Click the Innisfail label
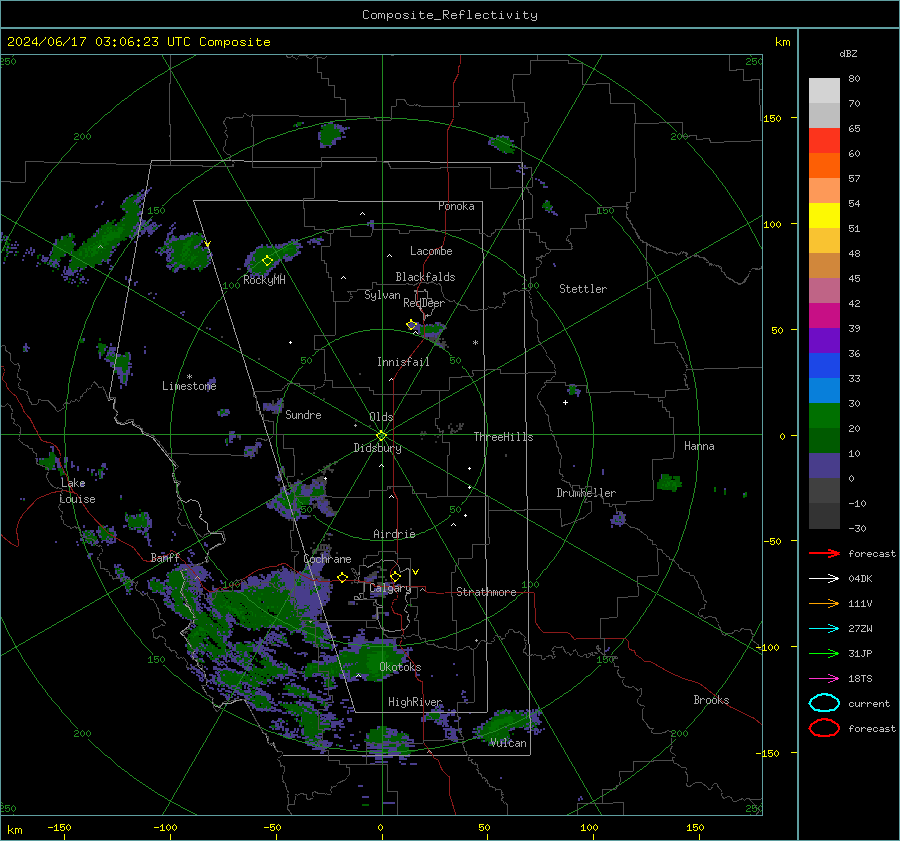The image size is (900, 841). pos(403,362)
